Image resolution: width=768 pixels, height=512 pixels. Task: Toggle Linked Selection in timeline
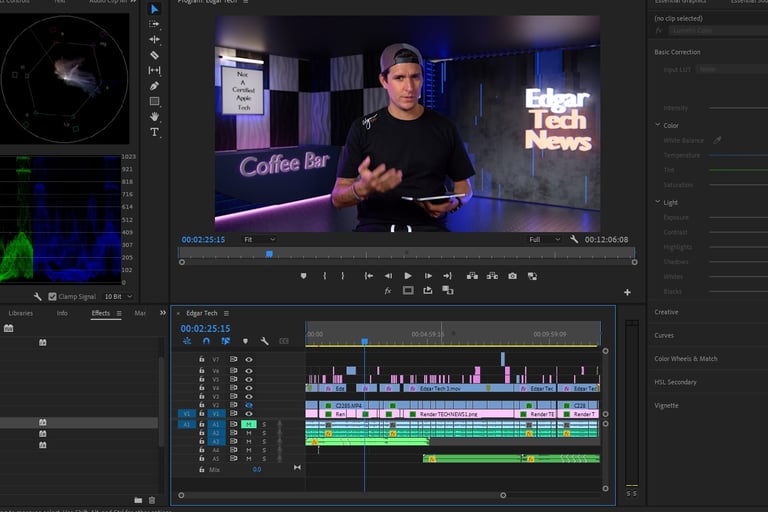coord(225,341)
